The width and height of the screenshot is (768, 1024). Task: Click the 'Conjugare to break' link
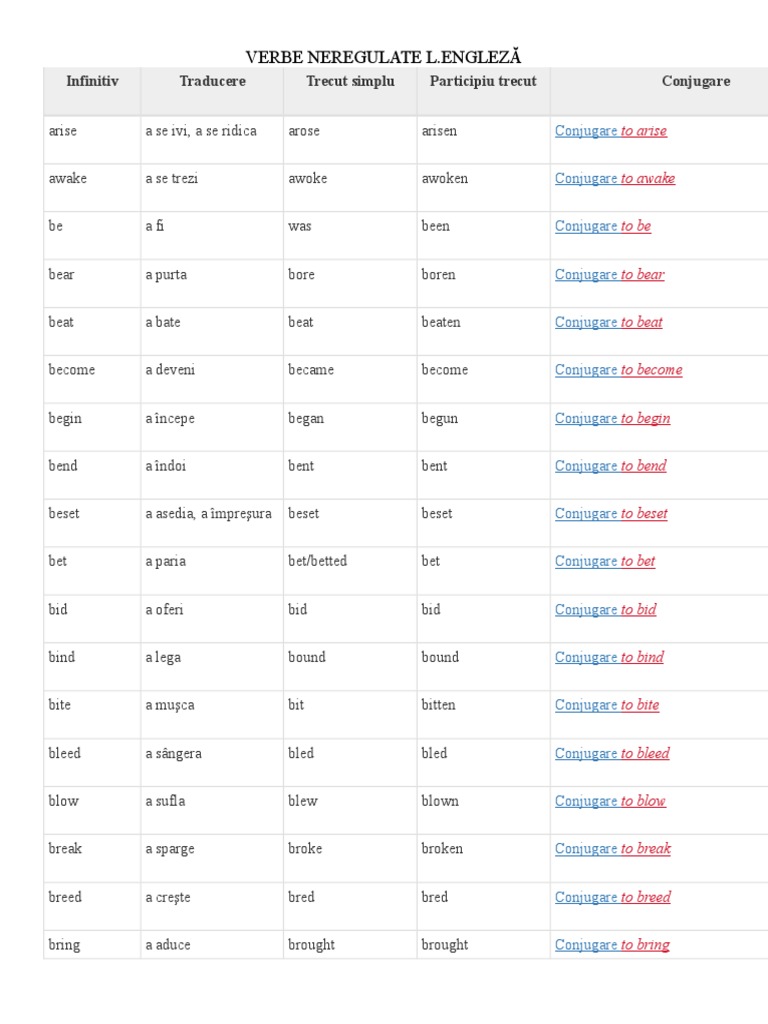pyautogui.click(x=612, y=849)
